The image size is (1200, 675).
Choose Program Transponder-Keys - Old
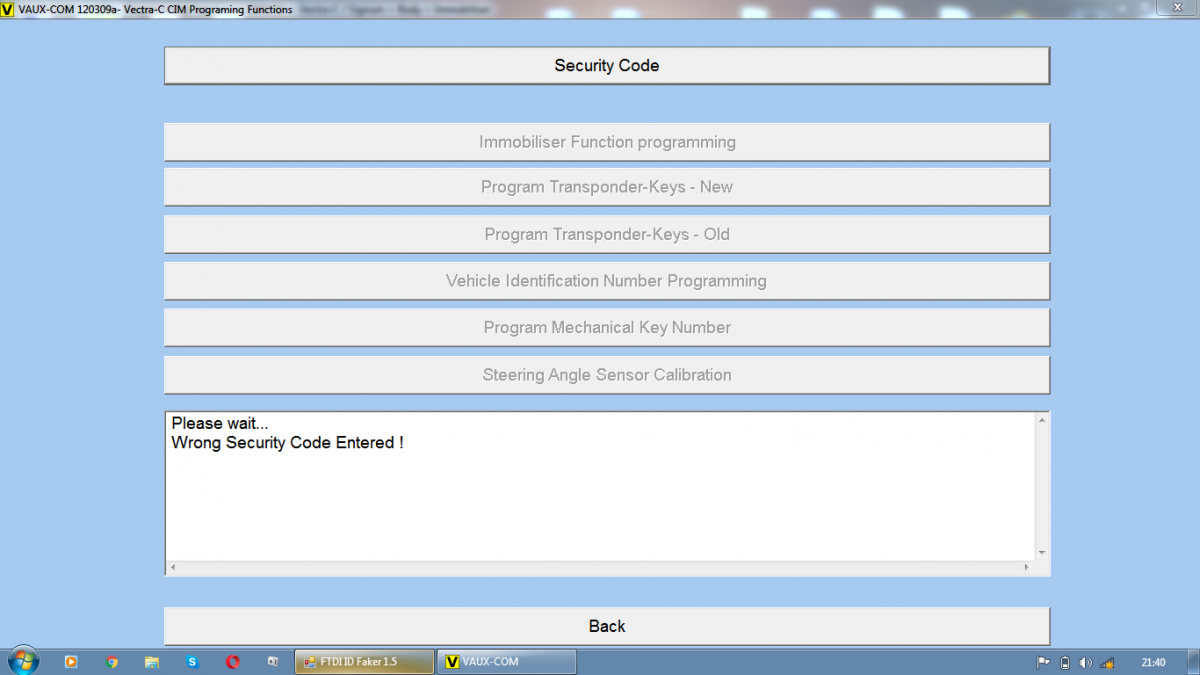607,235
